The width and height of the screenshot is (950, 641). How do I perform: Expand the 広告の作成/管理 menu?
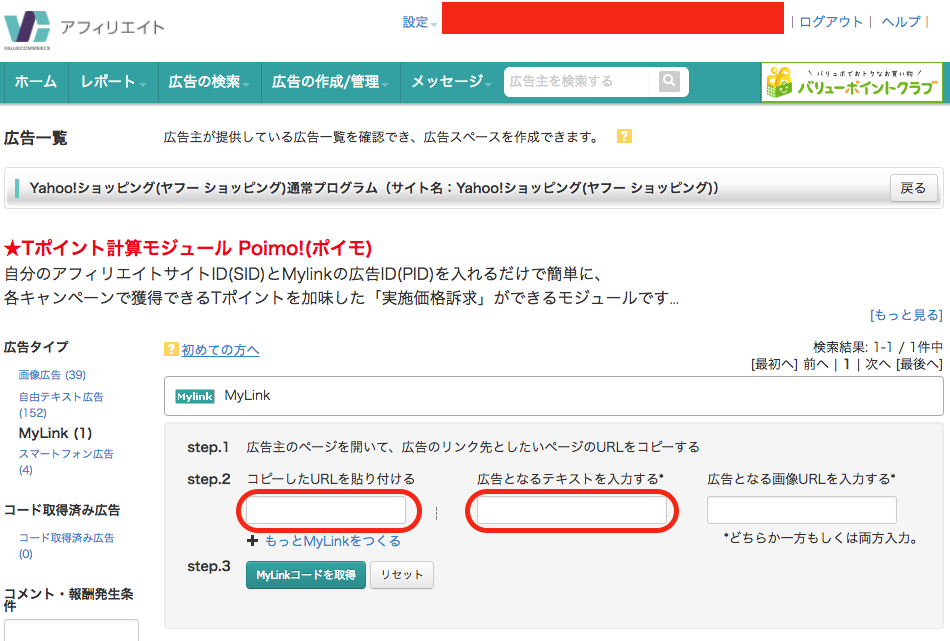[x=330, y=82]
